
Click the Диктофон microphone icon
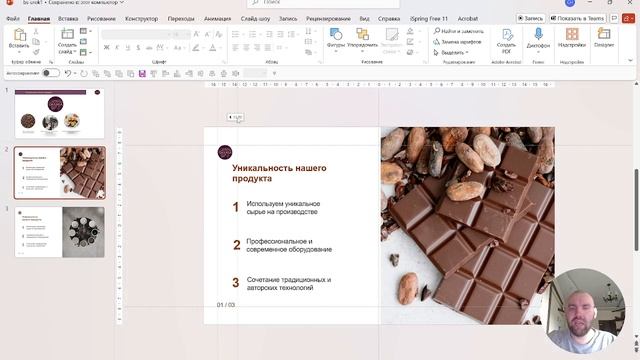538,34
